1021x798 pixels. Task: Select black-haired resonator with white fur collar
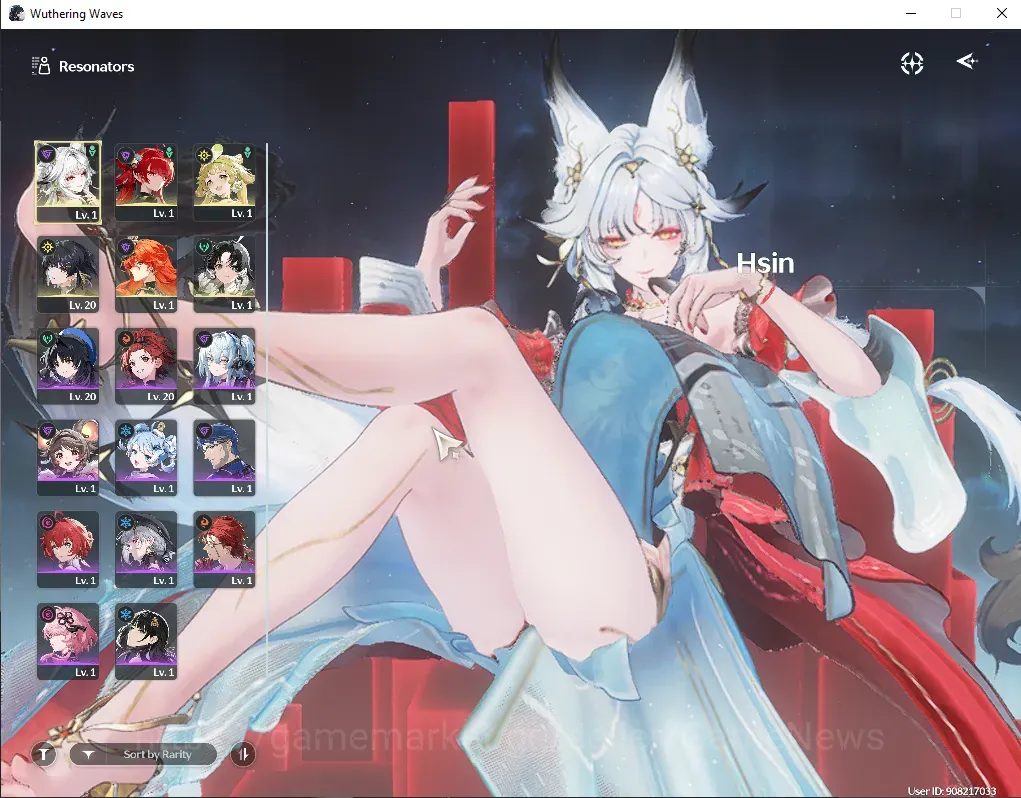point(224,275)
